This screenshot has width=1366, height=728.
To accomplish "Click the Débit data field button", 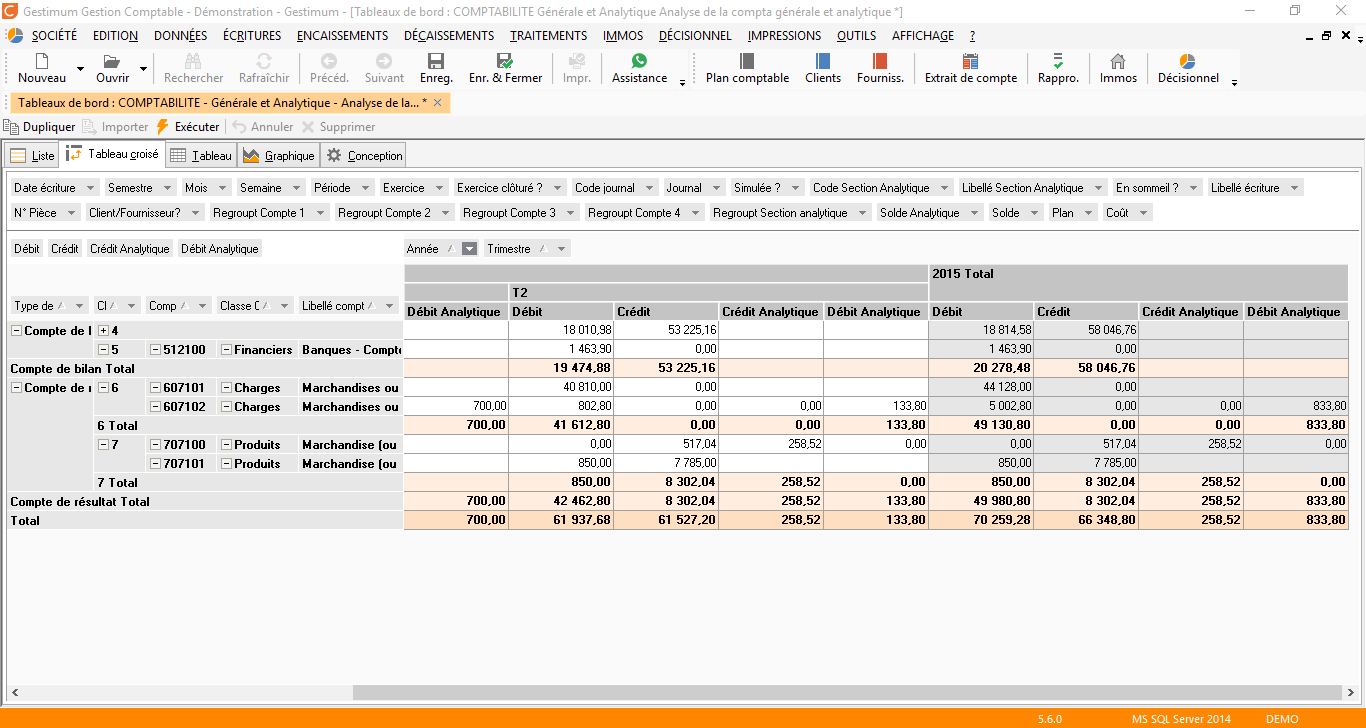I will pyautogui.click(x=27, y=249).
